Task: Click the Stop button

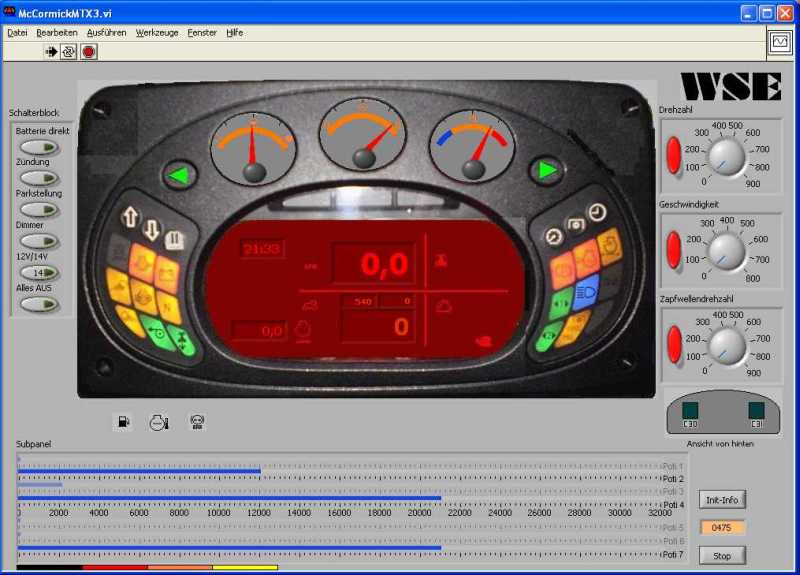Action: tap(721, 556)
